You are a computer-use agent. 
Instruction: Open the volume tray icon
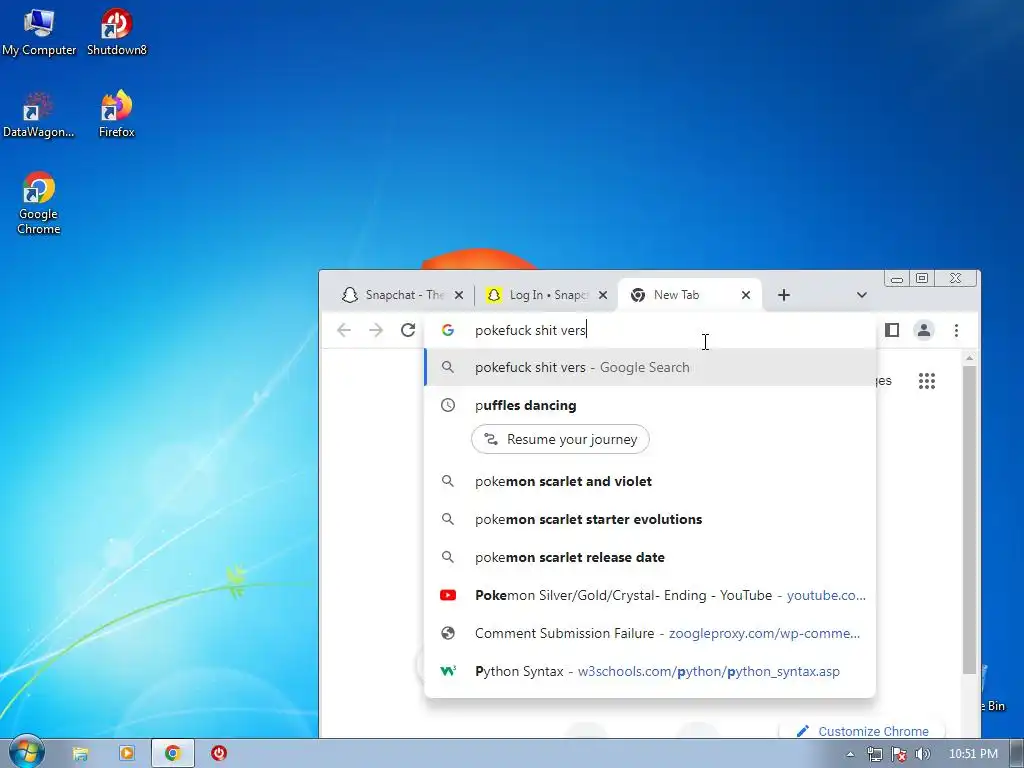click(x=922, y=754)
